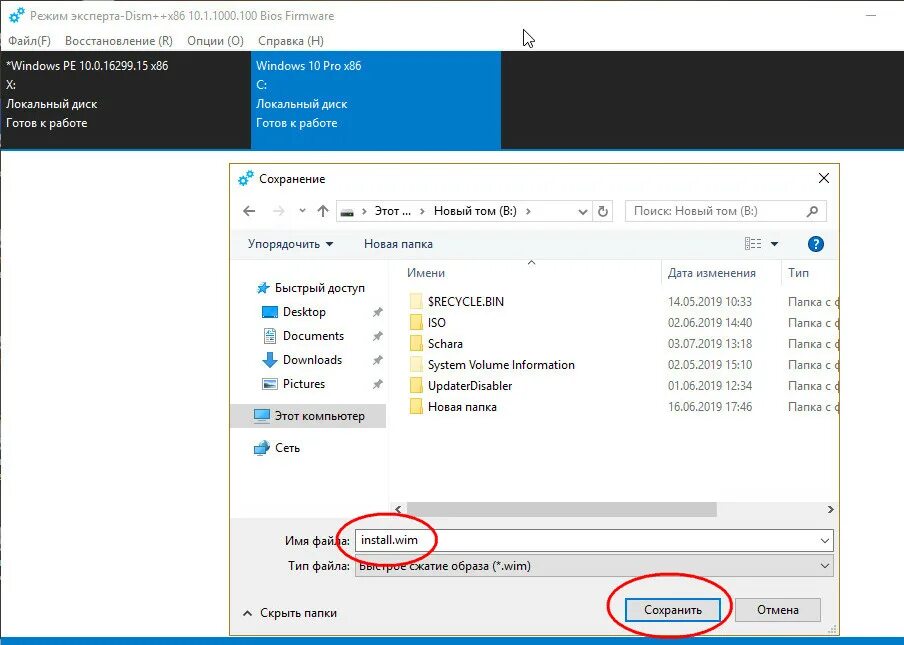Click the Back arrow in save dialog
The width and height of the screenshot is (904, 645).
click(x=249, y=211)
